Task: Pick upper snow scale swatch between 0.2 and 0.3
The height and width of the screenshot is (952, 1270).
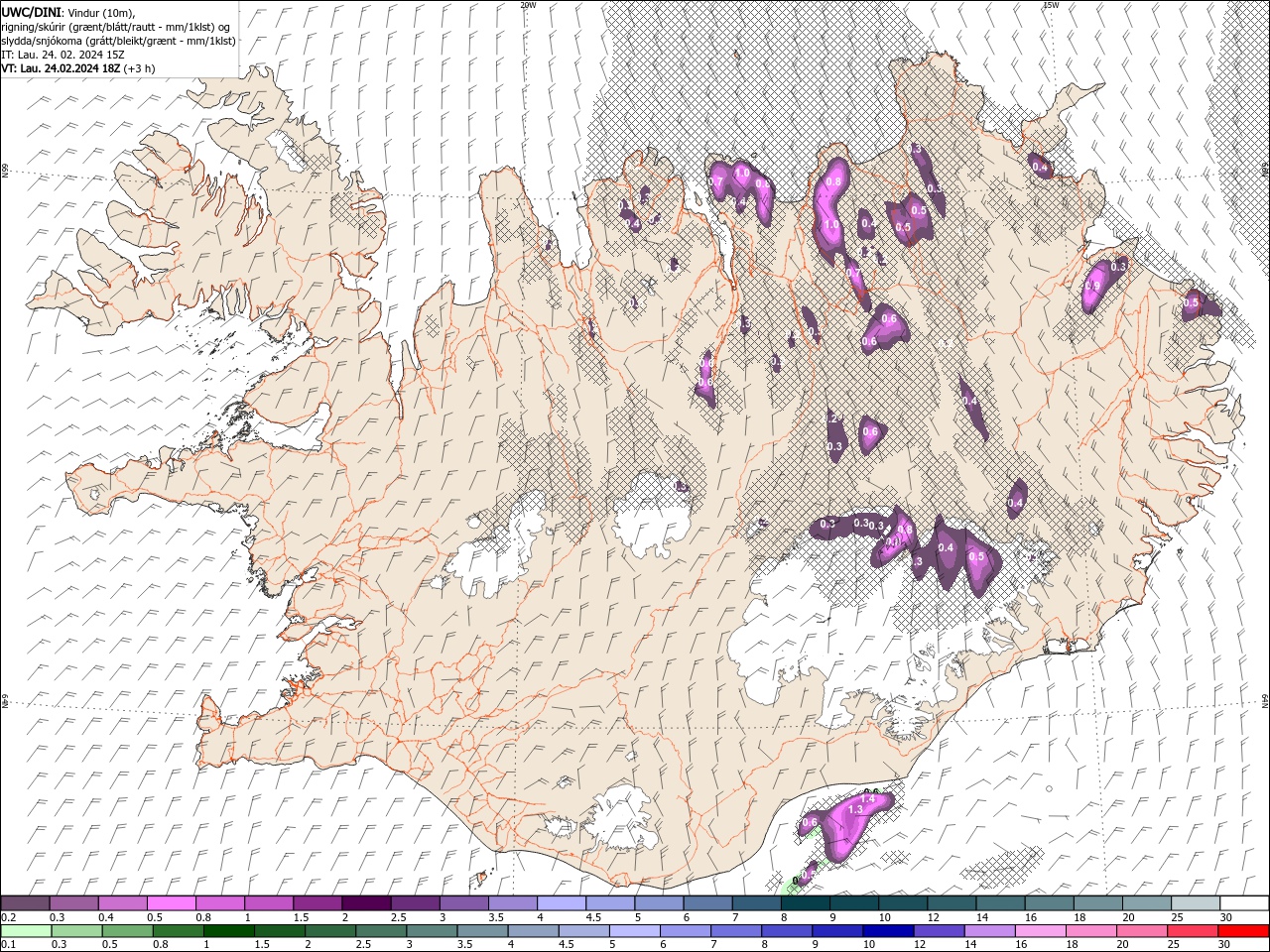Action: (25, 903)
